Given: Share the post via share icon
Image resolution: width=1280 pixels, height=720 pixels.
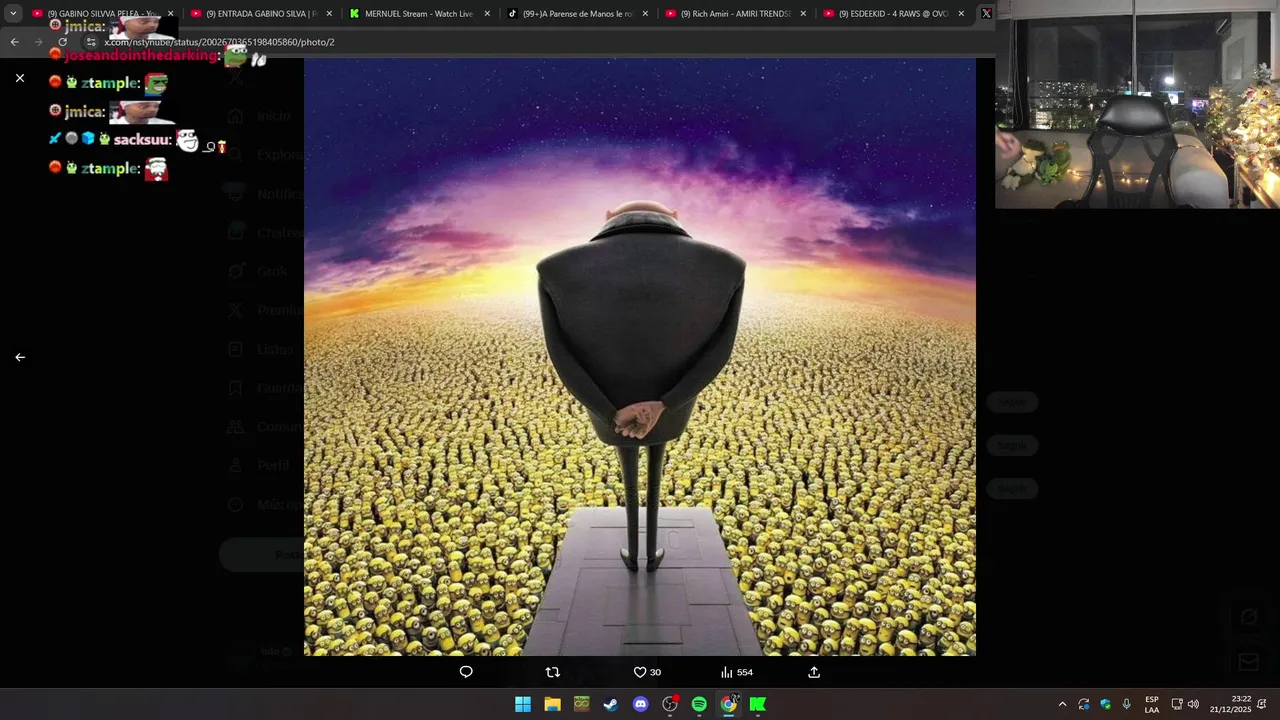Looking at the screenshot, I should [814, 672].
